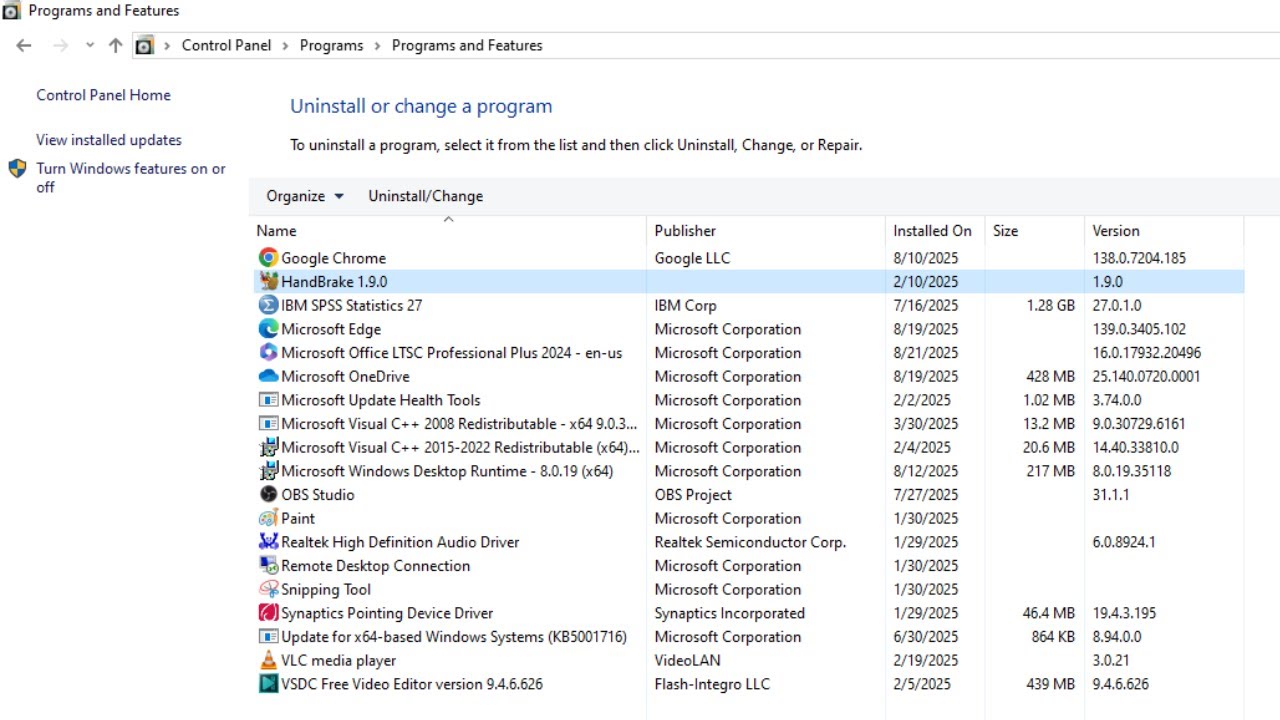Click the Programs breadcrumb segment

click(x=331, y=45)
